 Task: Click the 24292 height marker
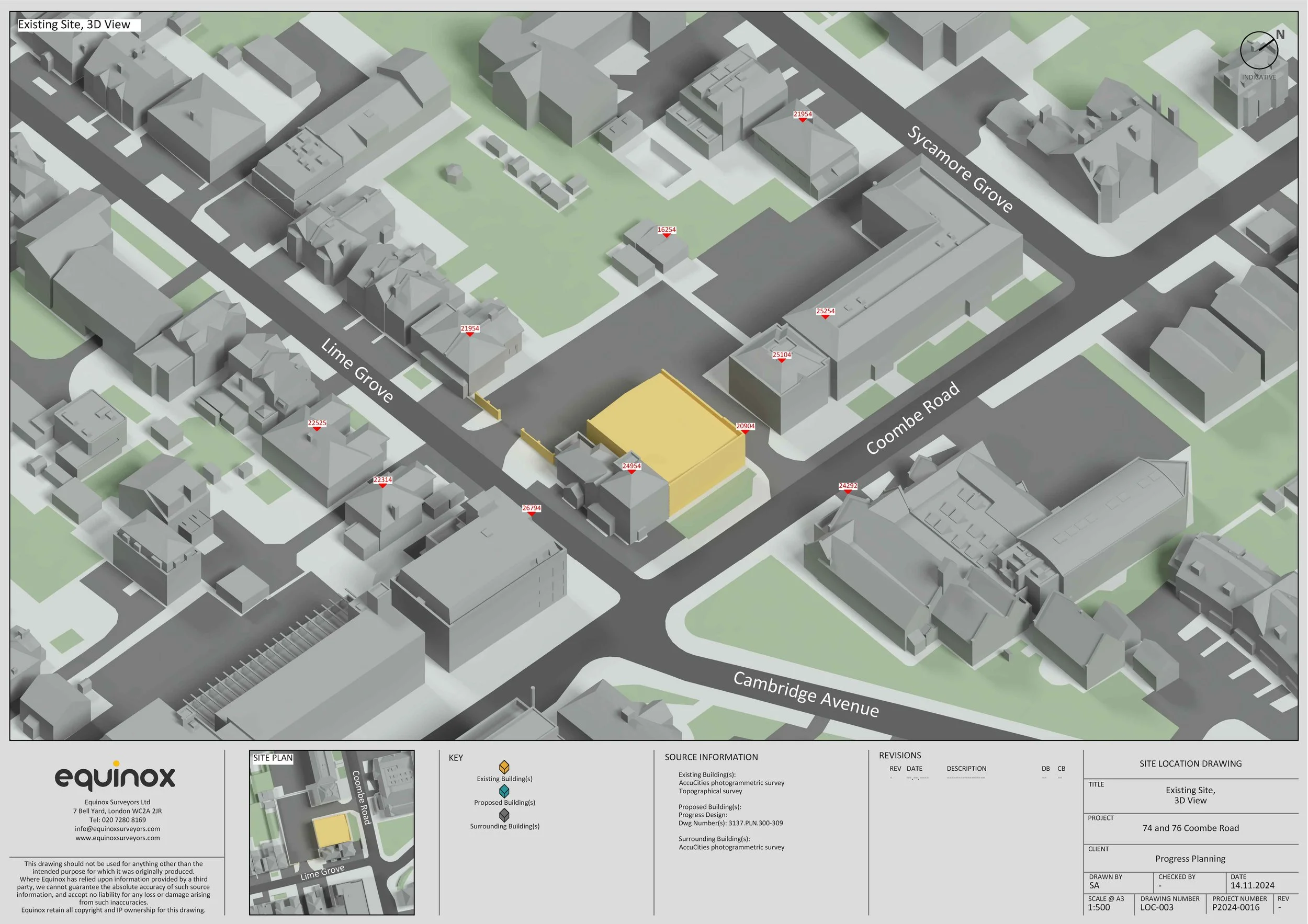[x=848, y=486]
